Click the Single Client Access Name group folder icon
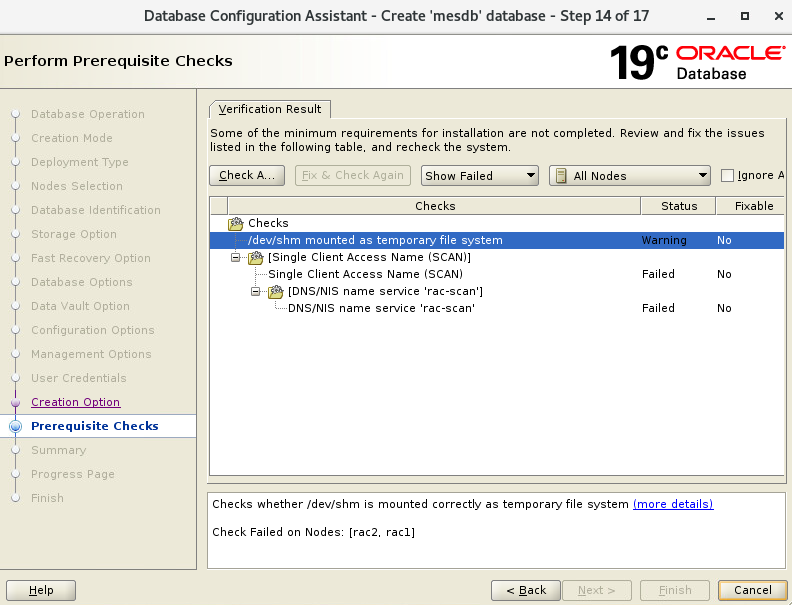 click(x=256, y=258)
